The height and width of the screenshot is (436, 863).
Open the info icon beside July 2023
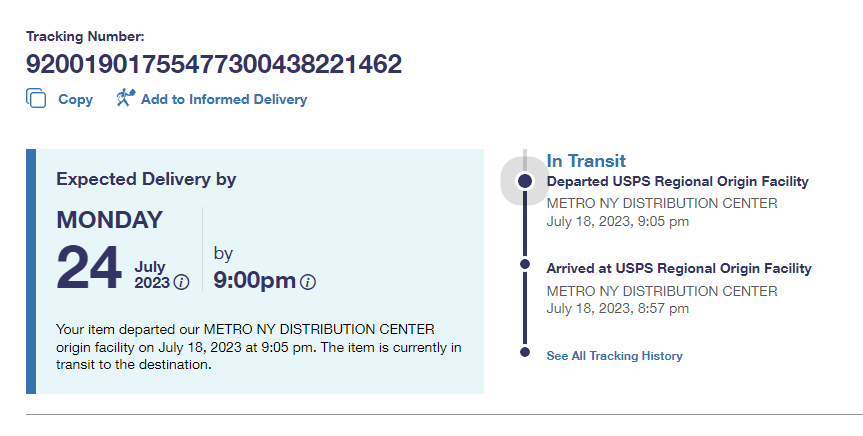pyautogui.click(x=181, y=282)
